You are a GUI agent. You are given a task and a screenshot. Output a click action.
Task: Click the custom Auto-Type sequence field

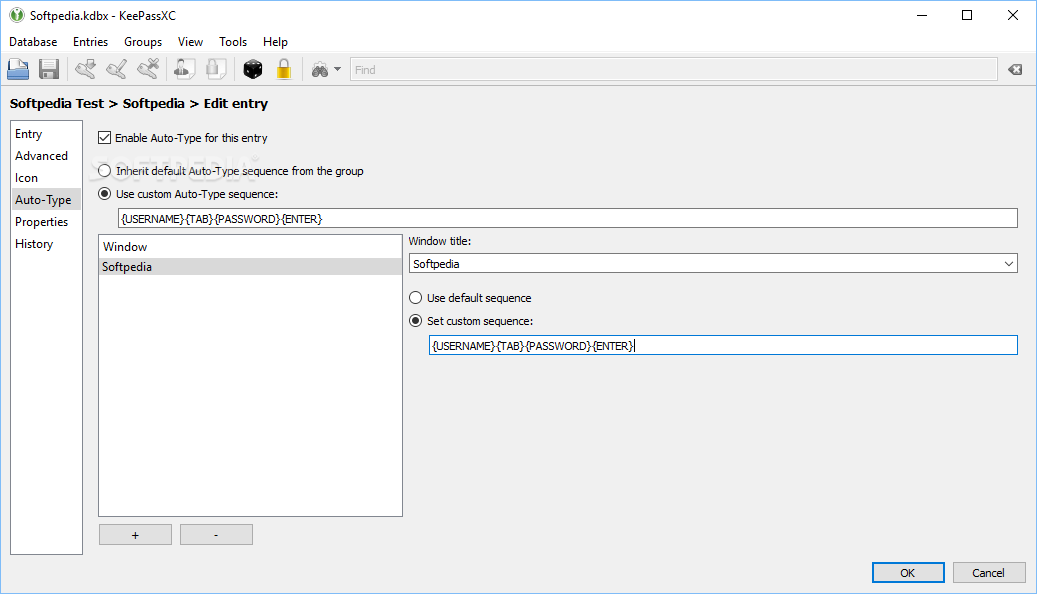tap(567, 218)
